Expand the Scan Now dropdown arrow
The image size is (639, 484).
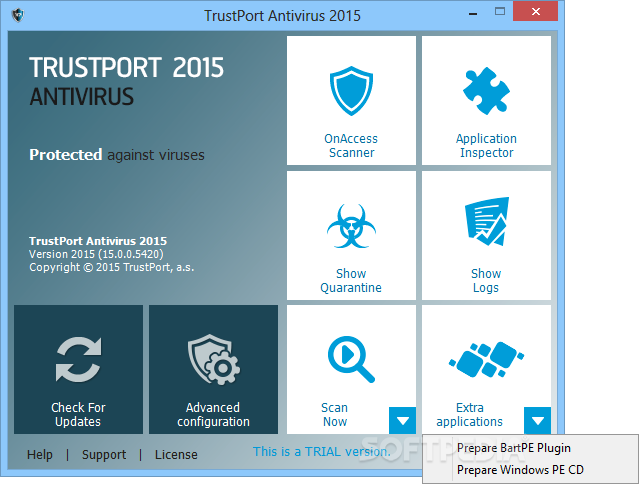(x=403, y=420)
